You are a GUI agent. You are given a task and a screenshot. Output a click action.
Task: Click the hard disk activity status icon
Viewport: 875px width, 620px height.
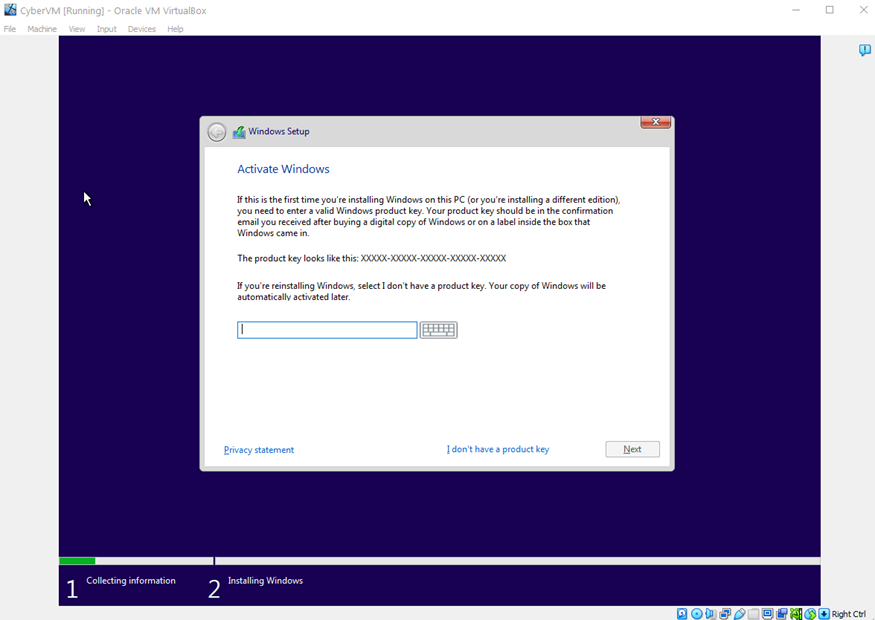pyautogui.click(x=682, y=614)
